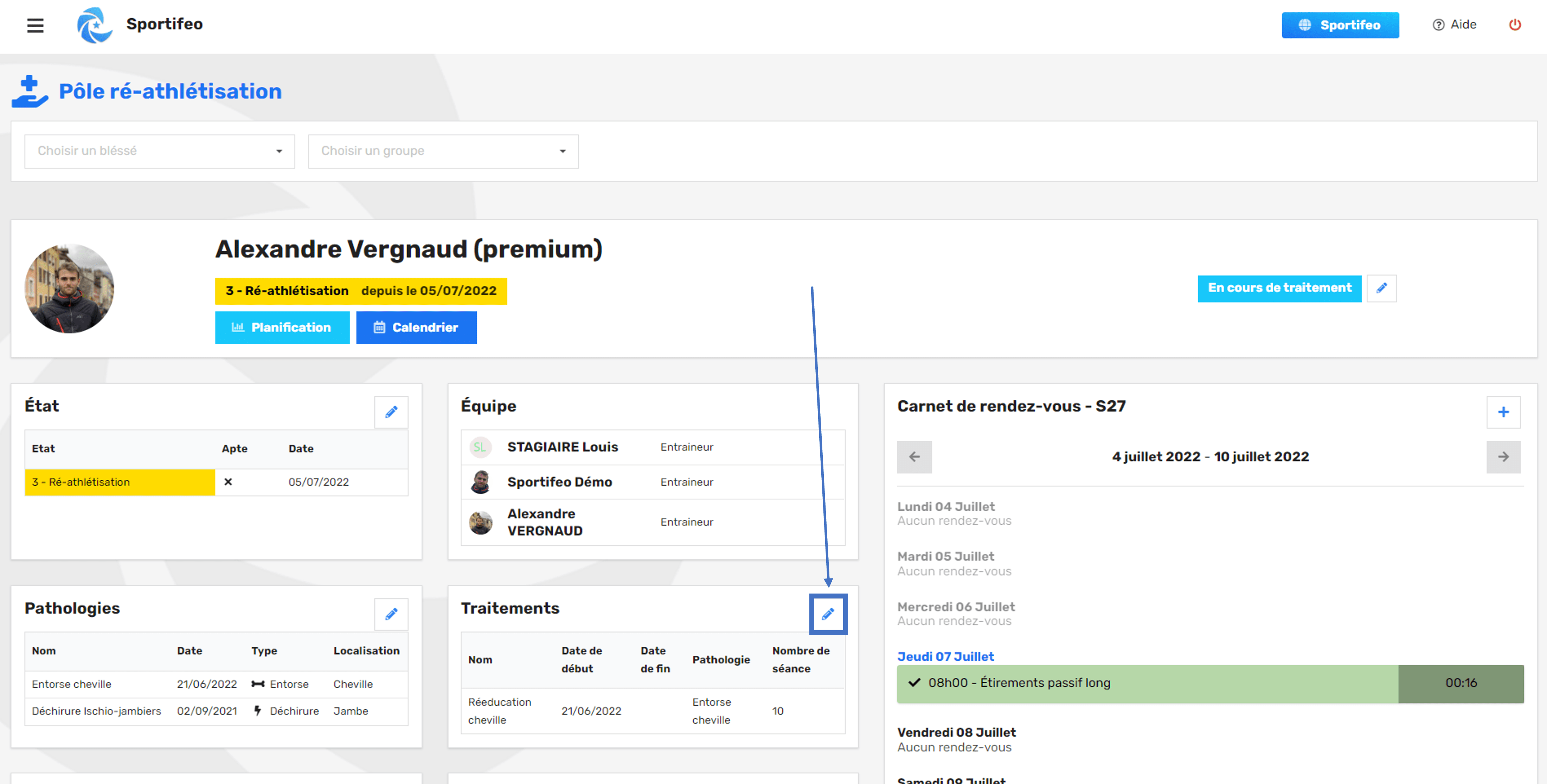Select the Réeducation cheville treatment row
This screenshot has height=784, width=1547.
[x=653, y=711]
